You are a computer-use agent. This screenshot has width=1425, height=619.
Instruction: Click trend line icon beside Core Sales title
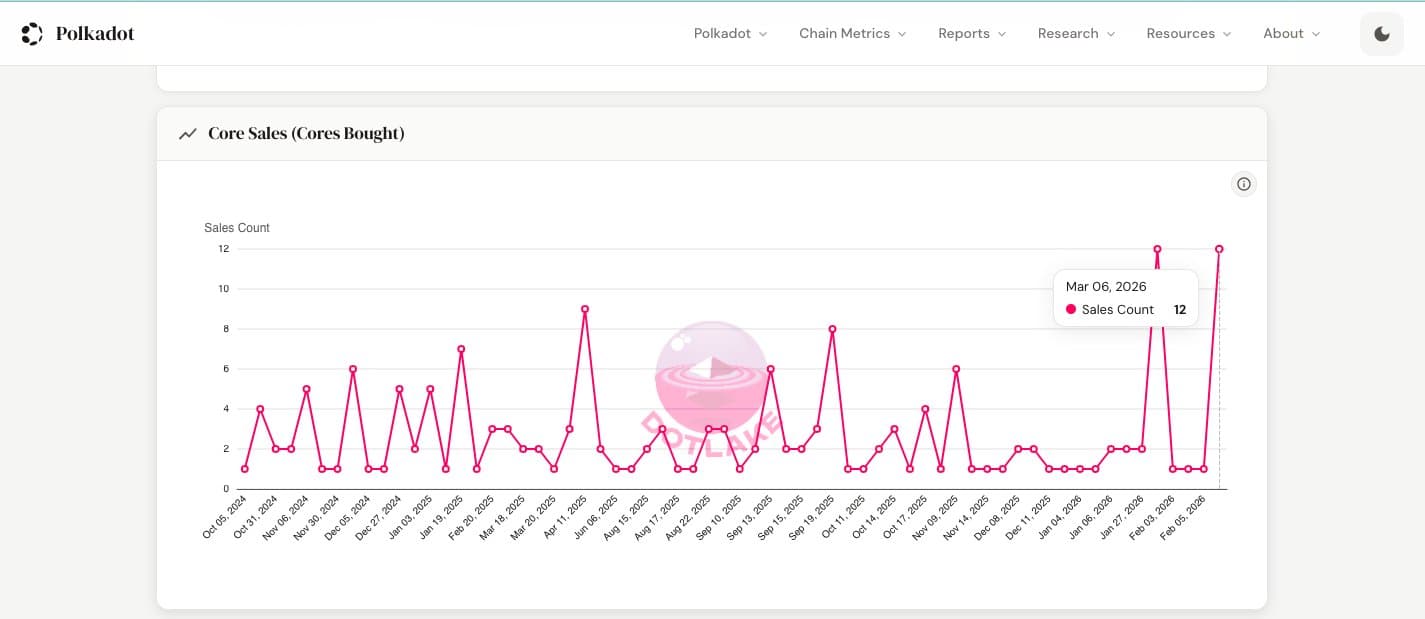[187, 134]
